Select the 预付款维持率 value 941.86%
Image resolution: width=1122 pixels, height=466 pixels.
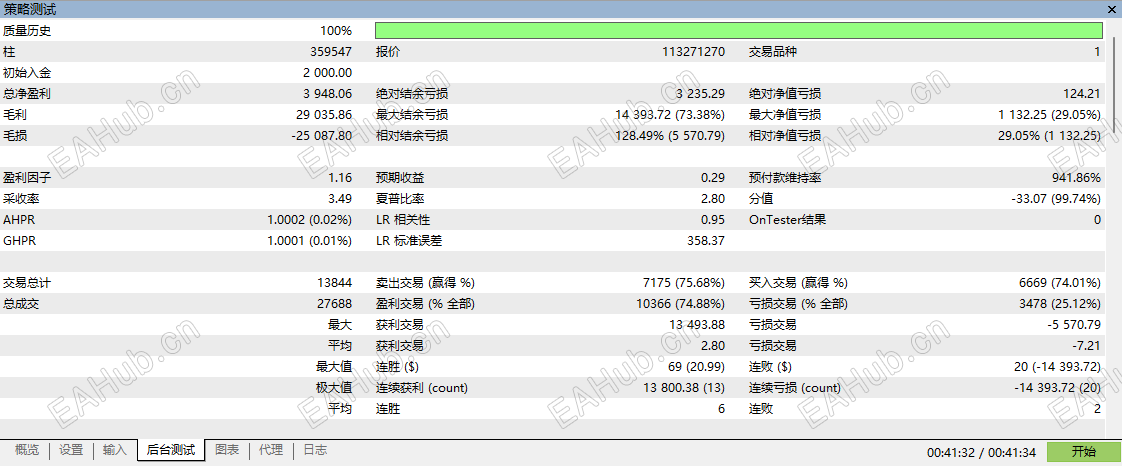point(1077,178)
